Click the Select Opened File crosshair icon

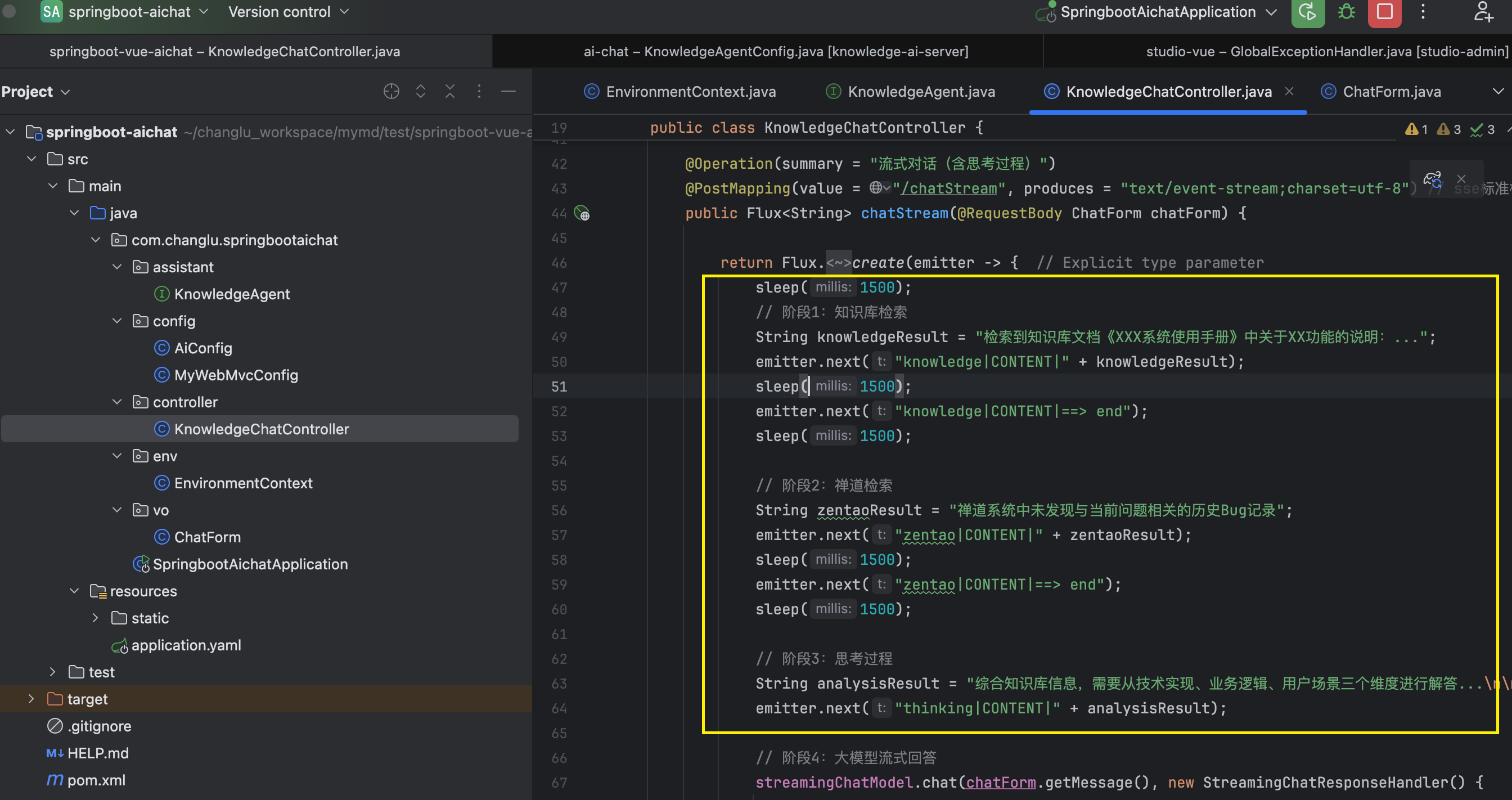point(391,92)
